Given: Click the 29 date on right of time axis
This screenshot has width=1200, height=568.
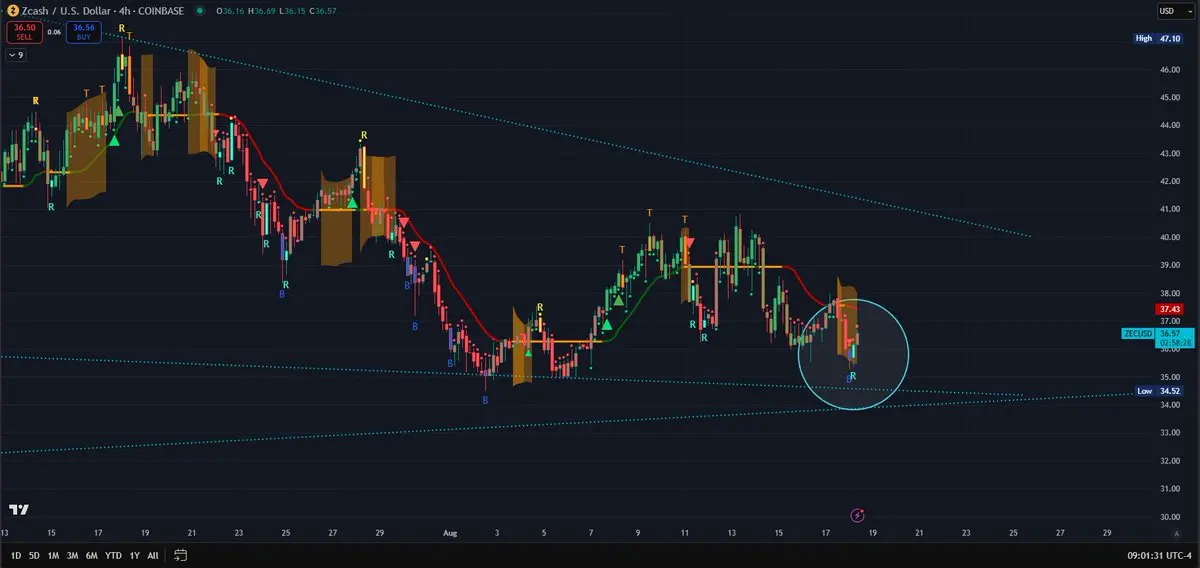Looking at the screenshot, I should [x=1106, y=534].
